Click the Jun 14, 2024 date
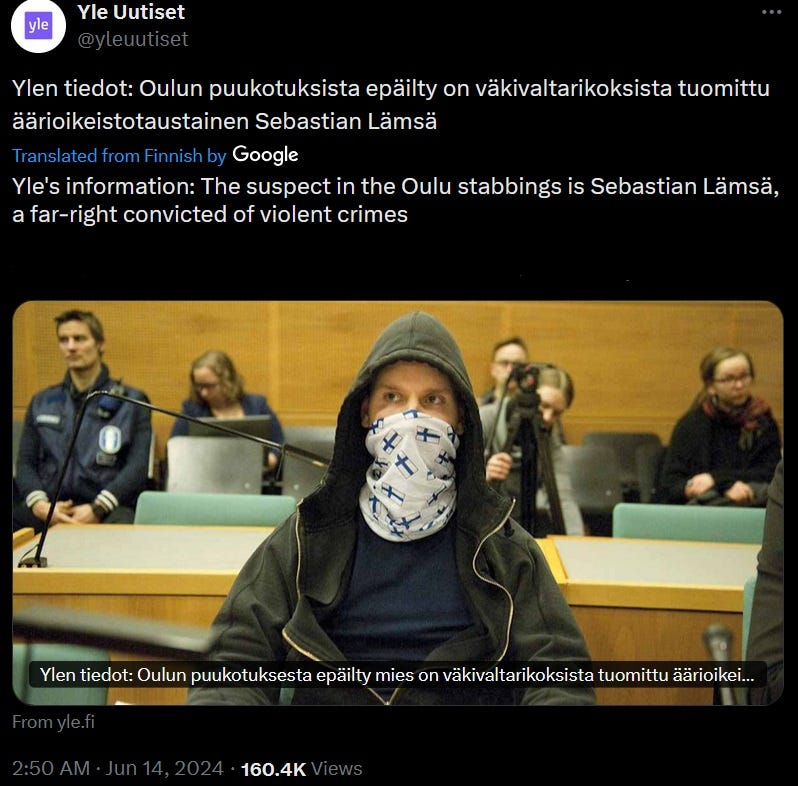The width and height of the screenshot is (798, 786). [x=164, y=768]
